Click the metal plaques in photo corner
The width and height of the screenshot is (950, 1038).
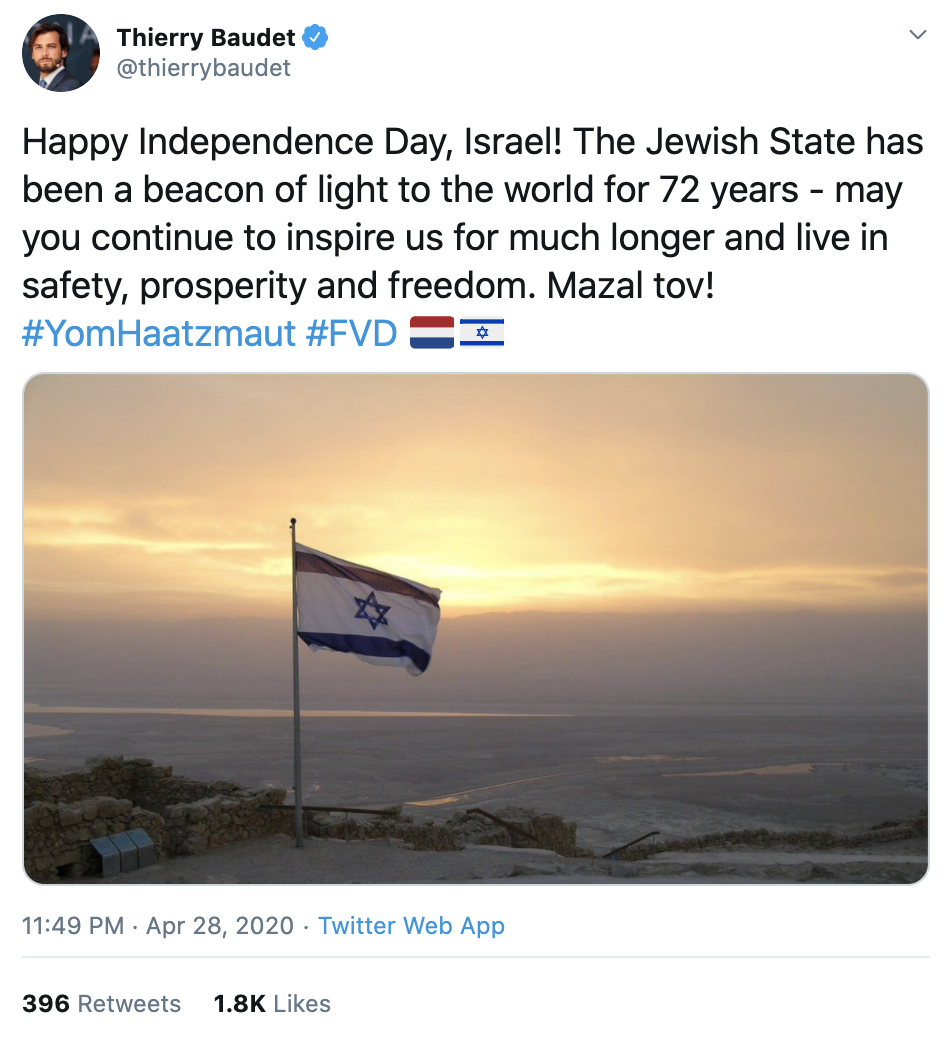point(122,851)
